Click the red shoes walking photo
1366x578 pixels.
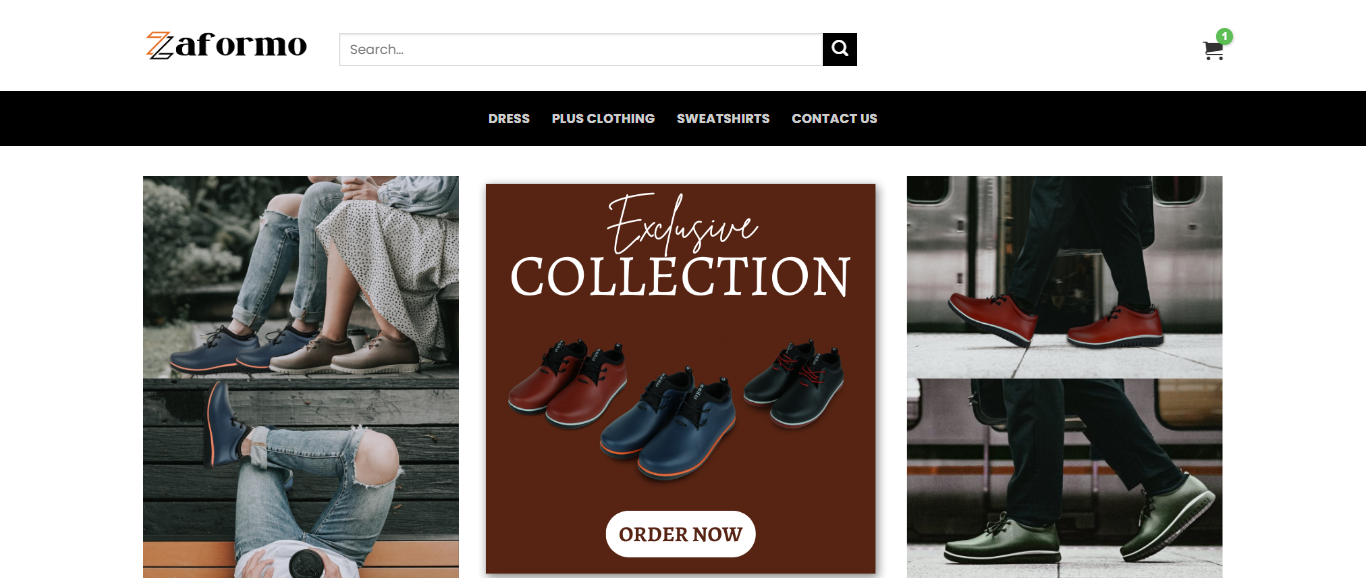(1064, 276)
